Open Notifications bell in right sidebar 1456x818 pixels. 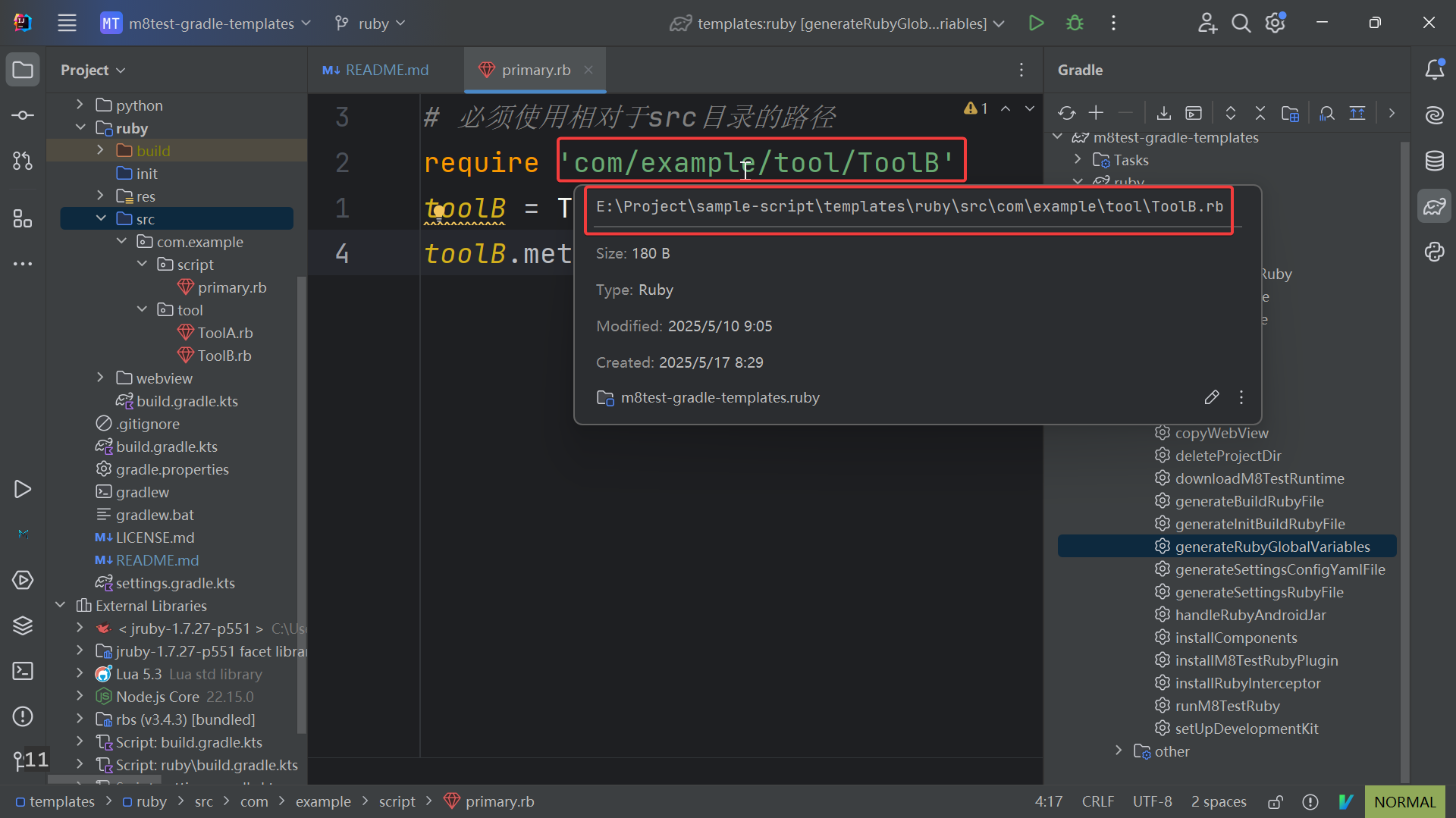coord(1434,70)
